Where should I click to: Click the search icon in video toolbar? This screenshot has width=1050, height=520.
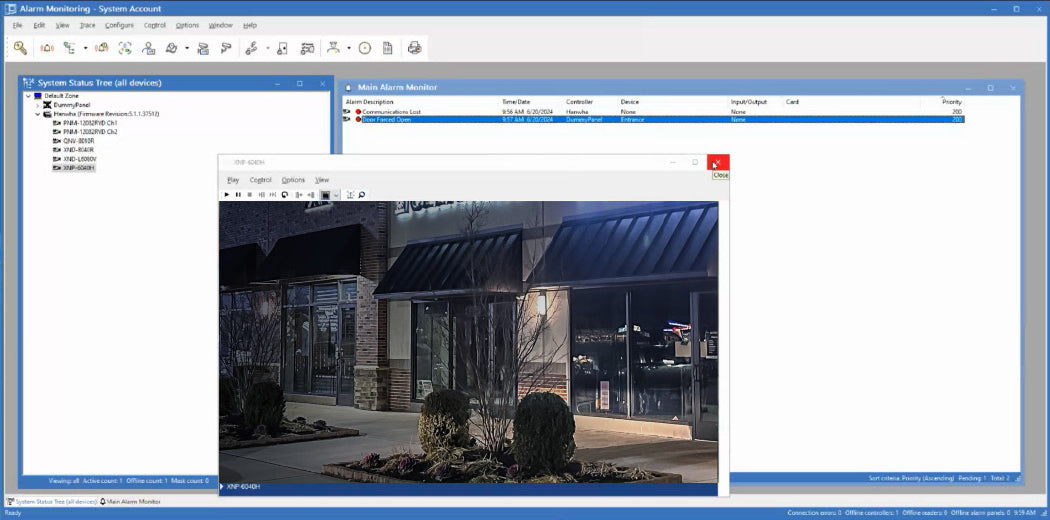click(x=362, y=194)
